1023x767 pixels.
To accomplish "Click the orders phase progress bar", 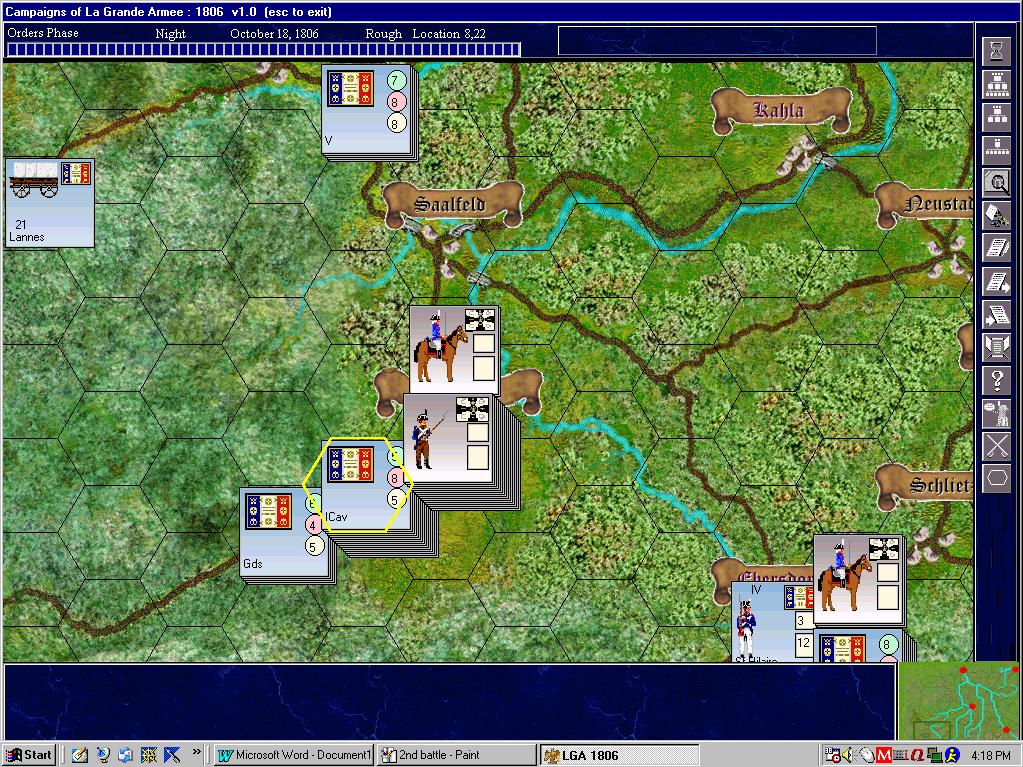I will (x=263, y=49).
